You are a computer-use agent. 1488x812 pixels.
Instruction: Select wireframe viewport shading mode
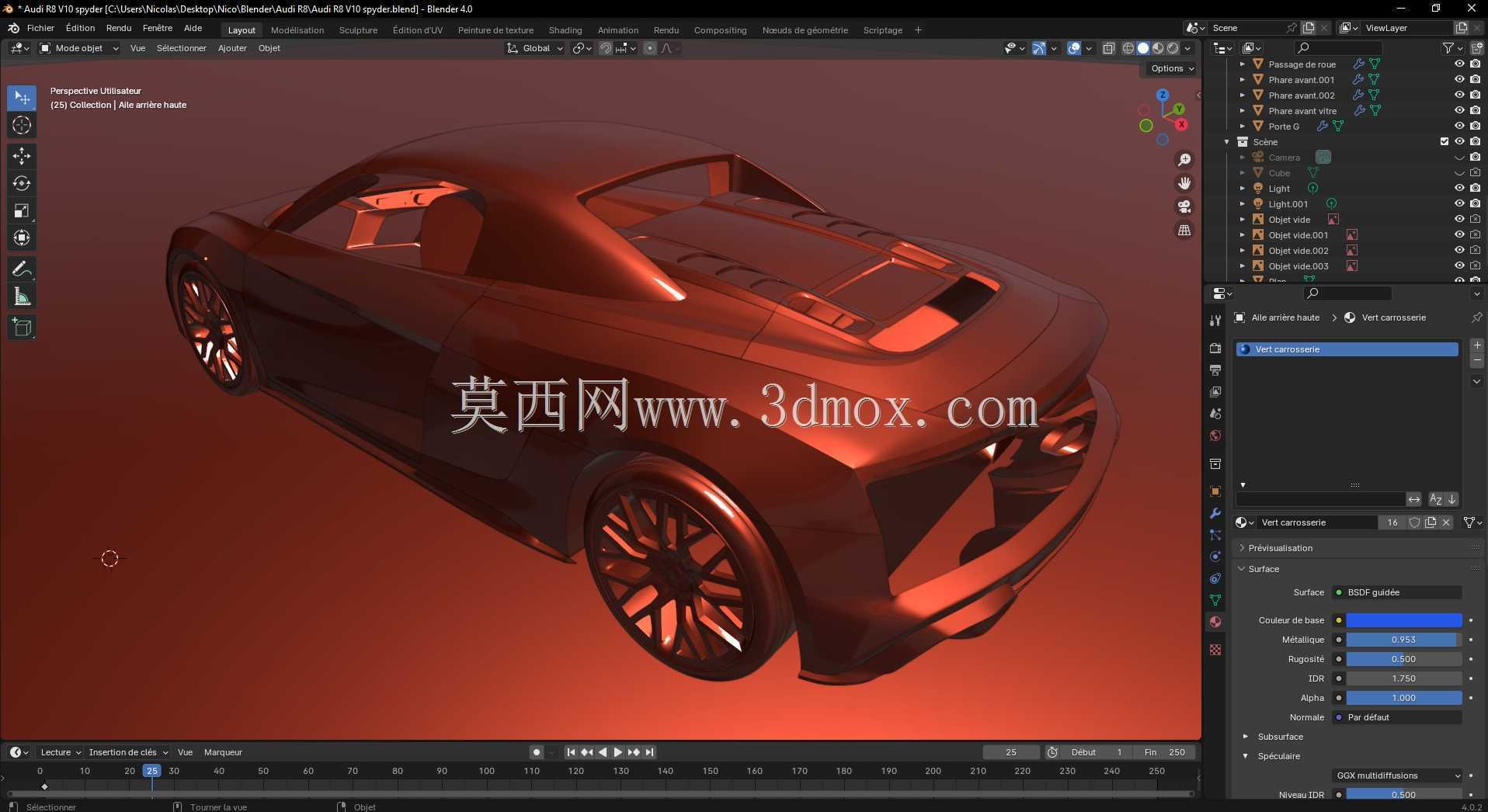[1128, 48]
